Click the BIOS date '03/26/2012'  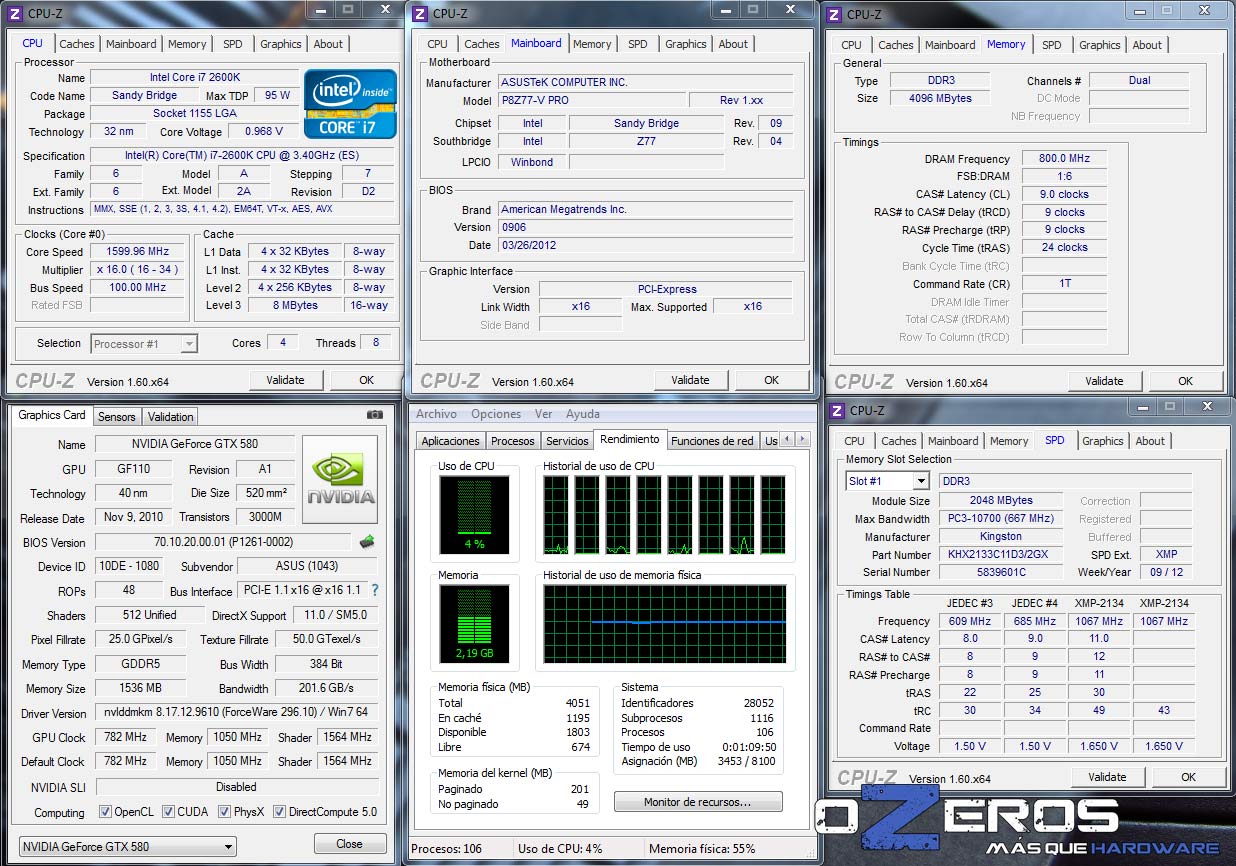pyautogui.click(x=645, y=245)
